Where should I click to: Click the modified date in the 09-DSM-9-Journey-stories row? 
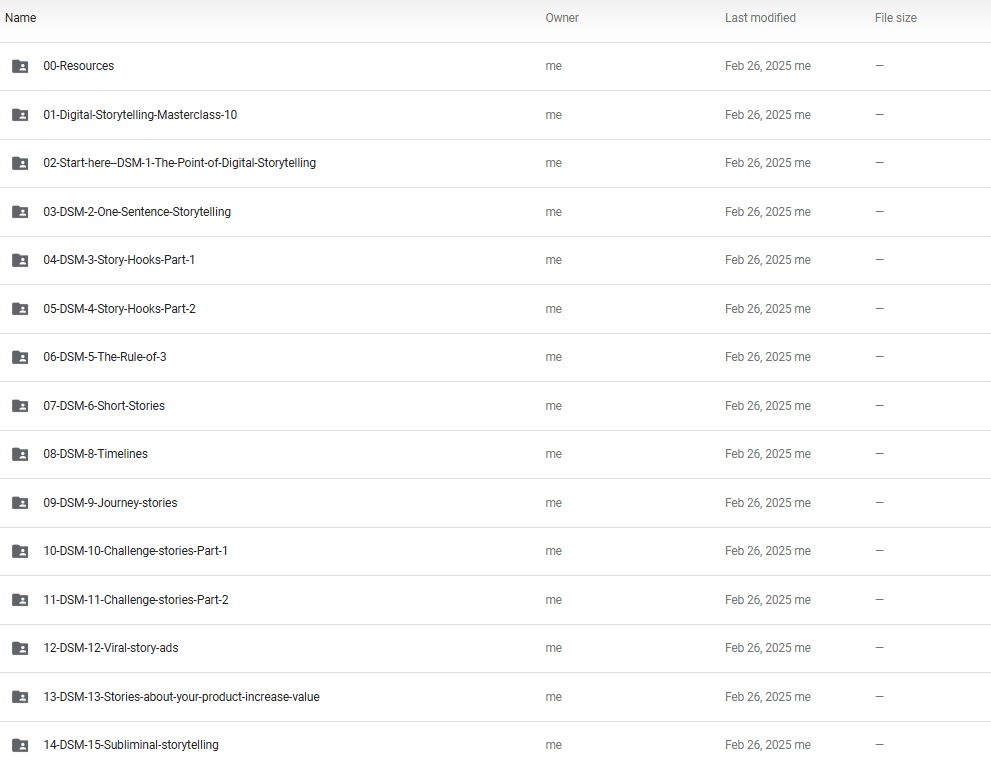767,502
